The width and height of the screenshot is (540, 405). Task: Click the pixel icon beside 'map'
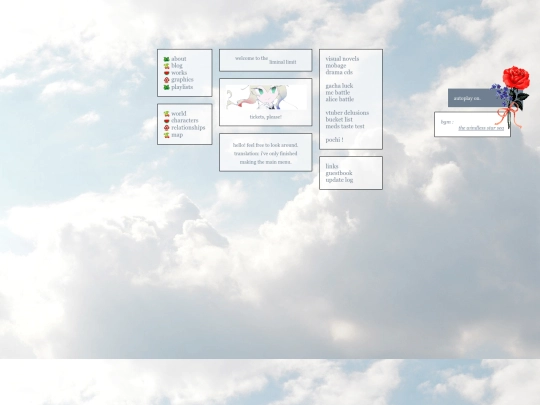point(166,135)
